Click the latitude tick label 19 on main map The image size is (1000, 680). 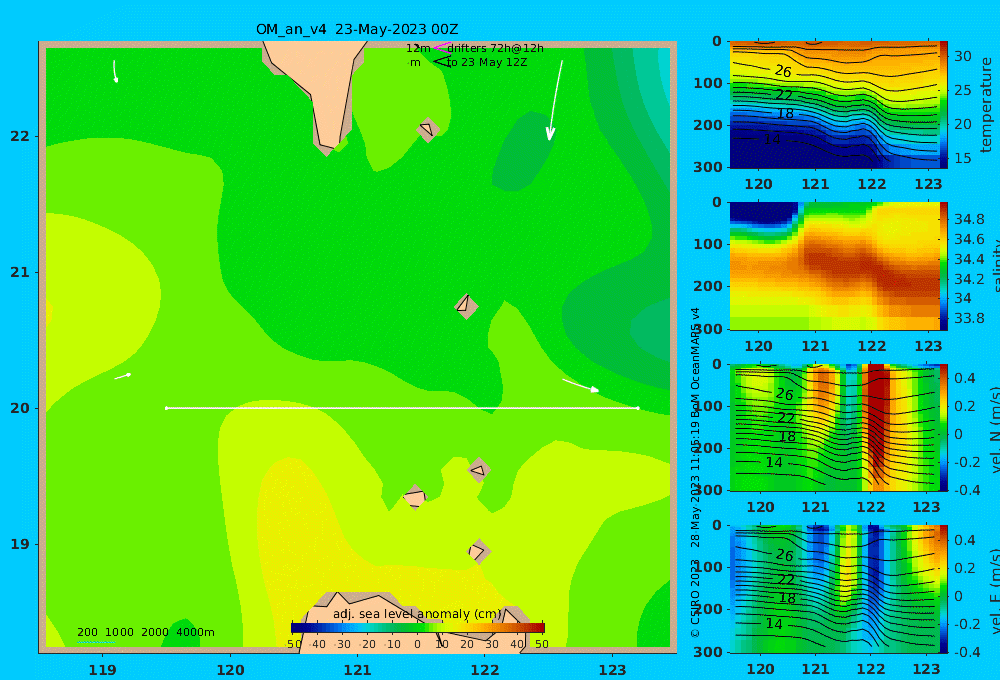click(20, 544)
